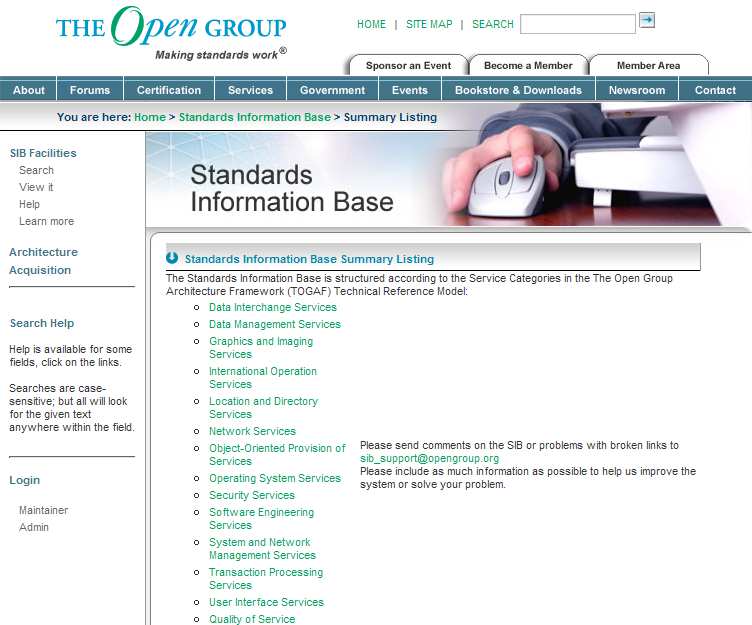Open International Operation Services category

point(263,378)
